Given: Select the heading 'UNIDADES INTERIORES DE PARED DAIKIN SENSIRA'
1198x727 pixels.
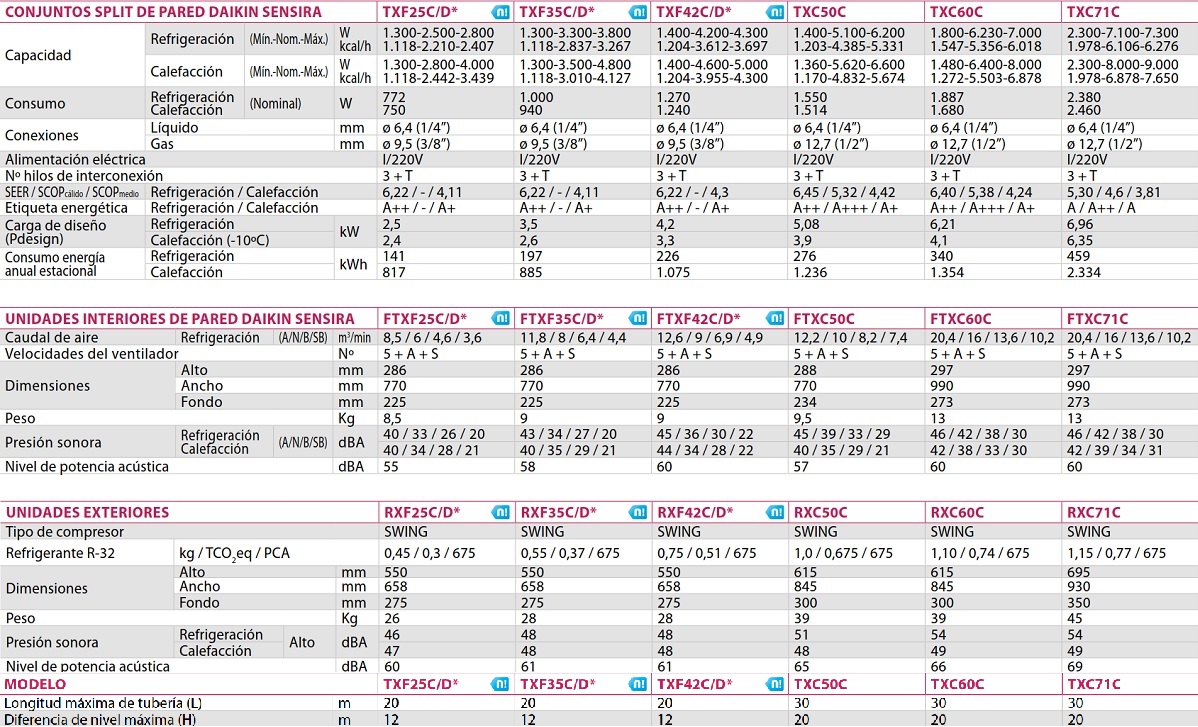Looking at the screenshot, I should pyautogui.click(x=180, y=319).
